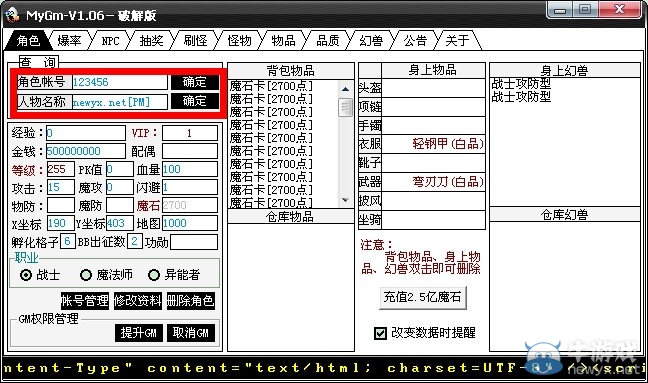Click the empty 头盔 equipment slot

click(x=433, y=88)
